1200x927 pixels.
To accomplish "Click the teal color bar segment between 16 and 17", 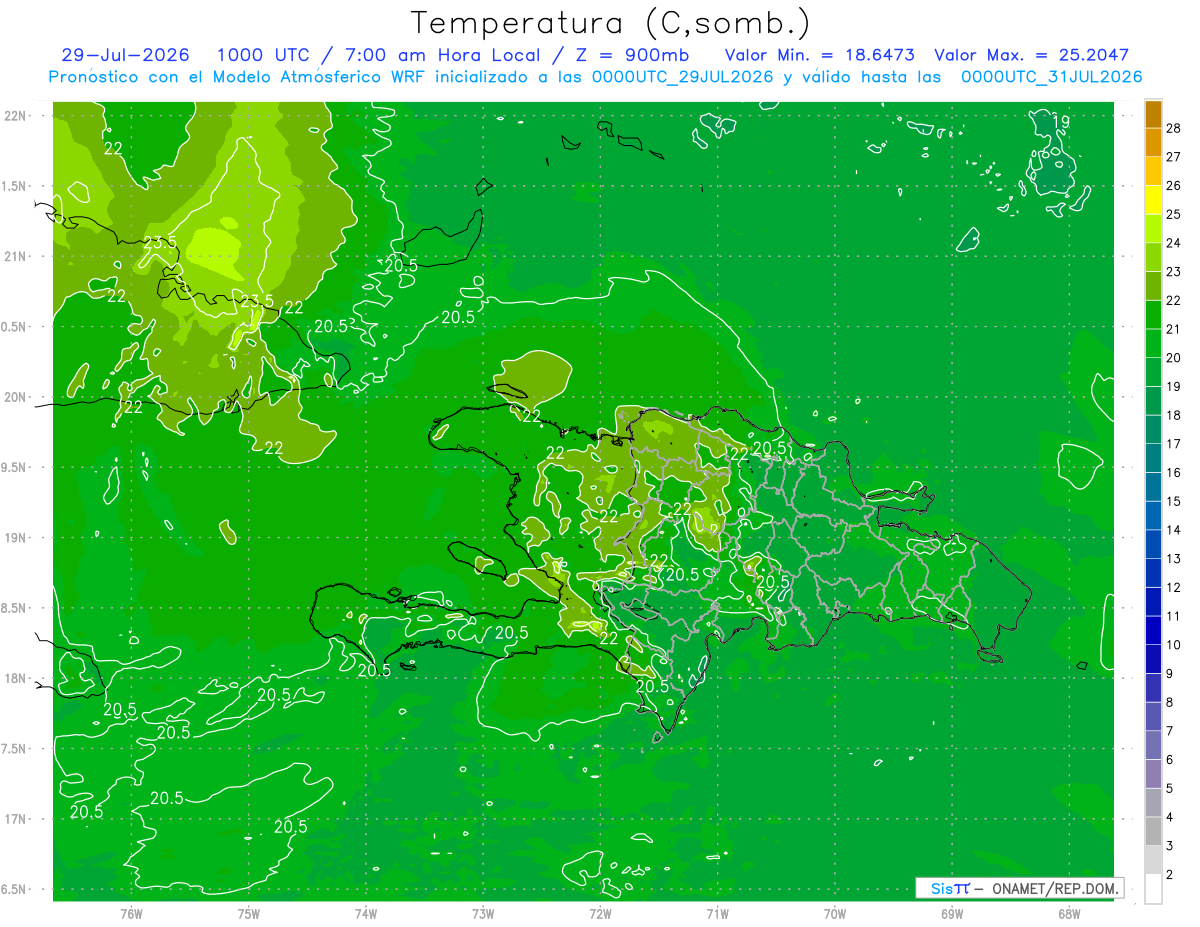I will [x=1153, y=459].
